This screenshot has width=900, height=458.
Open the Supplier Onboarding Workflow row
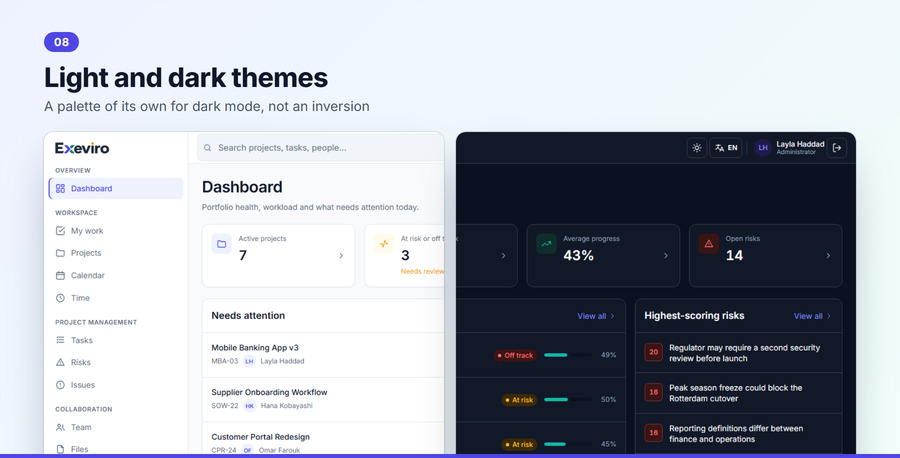[x=323, y=399]
